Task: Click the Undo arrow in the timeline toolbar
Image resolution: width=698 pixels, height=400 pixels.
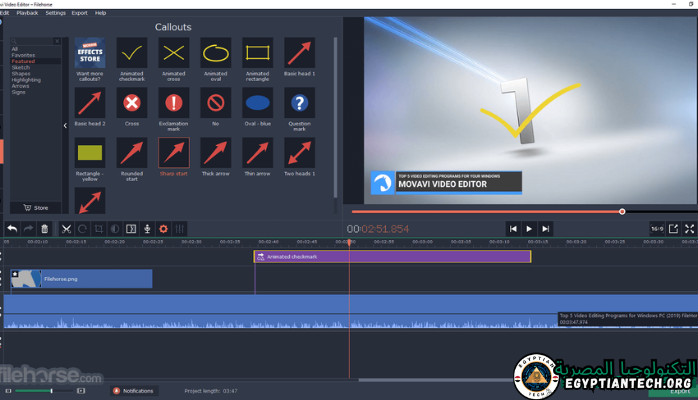Action: 12,229
